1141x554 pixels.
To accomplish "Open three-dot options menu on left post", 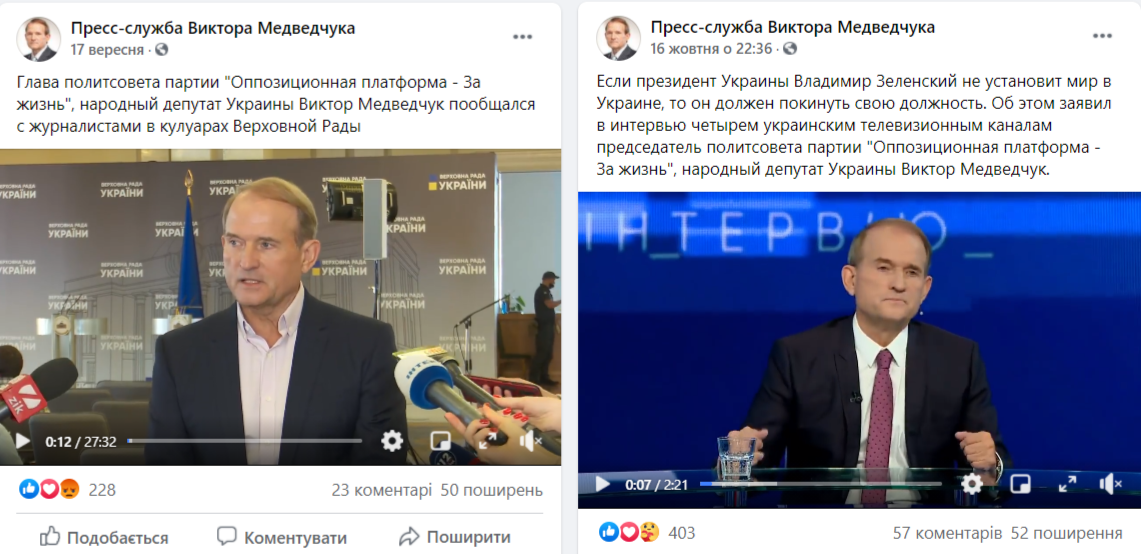I will click(x=522, y=37).
